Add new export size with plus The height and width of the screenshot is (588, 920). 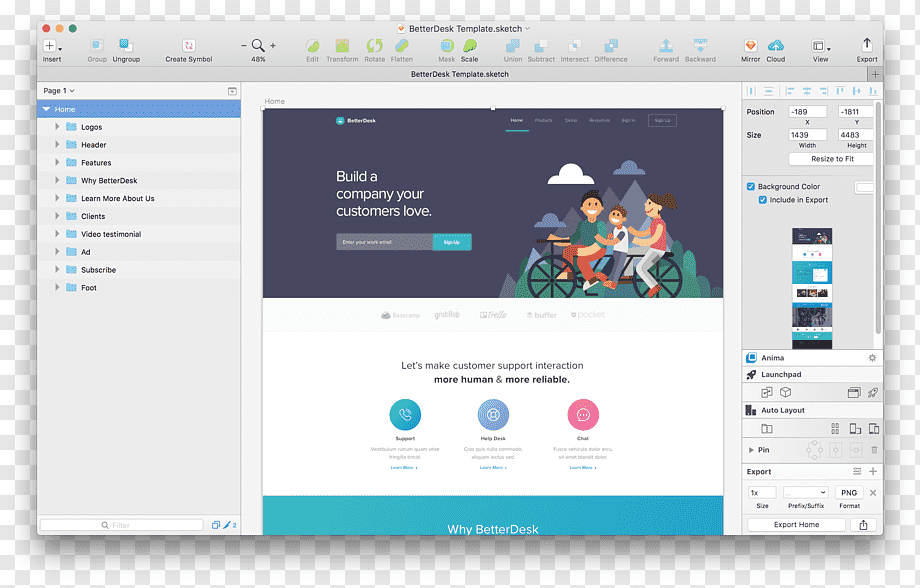873,471
